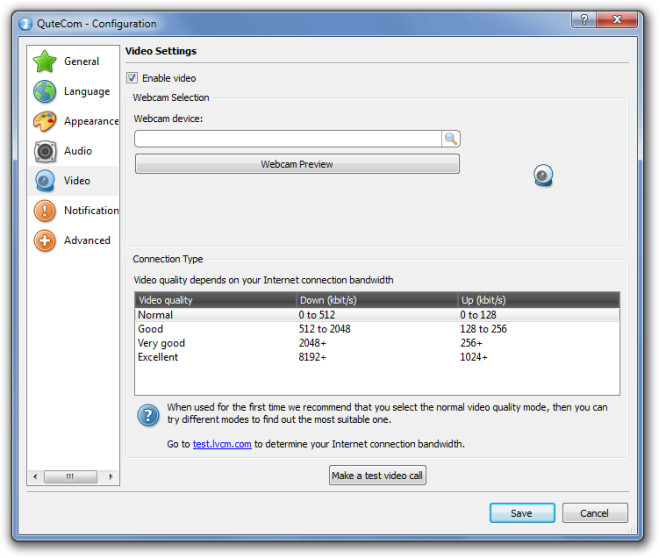Click the '8192+' cell

pos(312,357)
